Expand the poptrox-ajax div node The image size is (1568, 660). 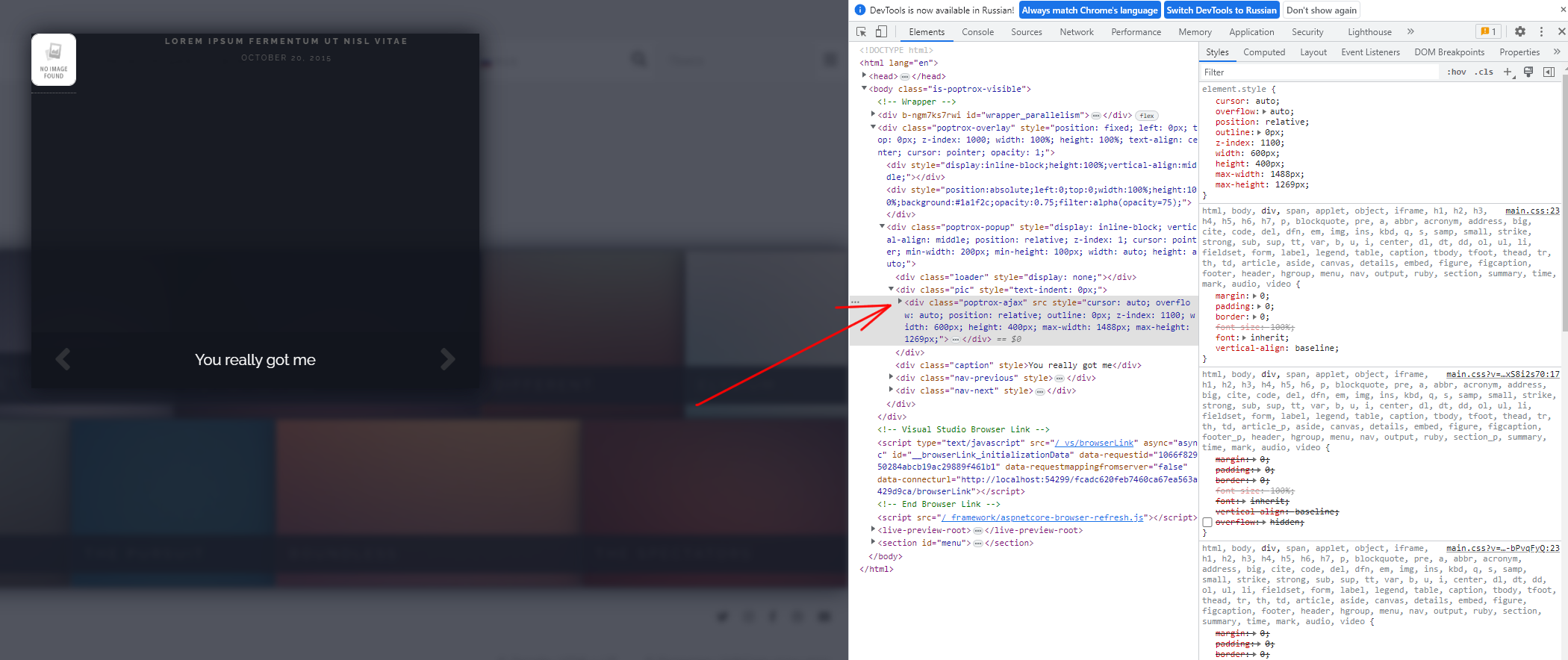[x=900, y=302]
